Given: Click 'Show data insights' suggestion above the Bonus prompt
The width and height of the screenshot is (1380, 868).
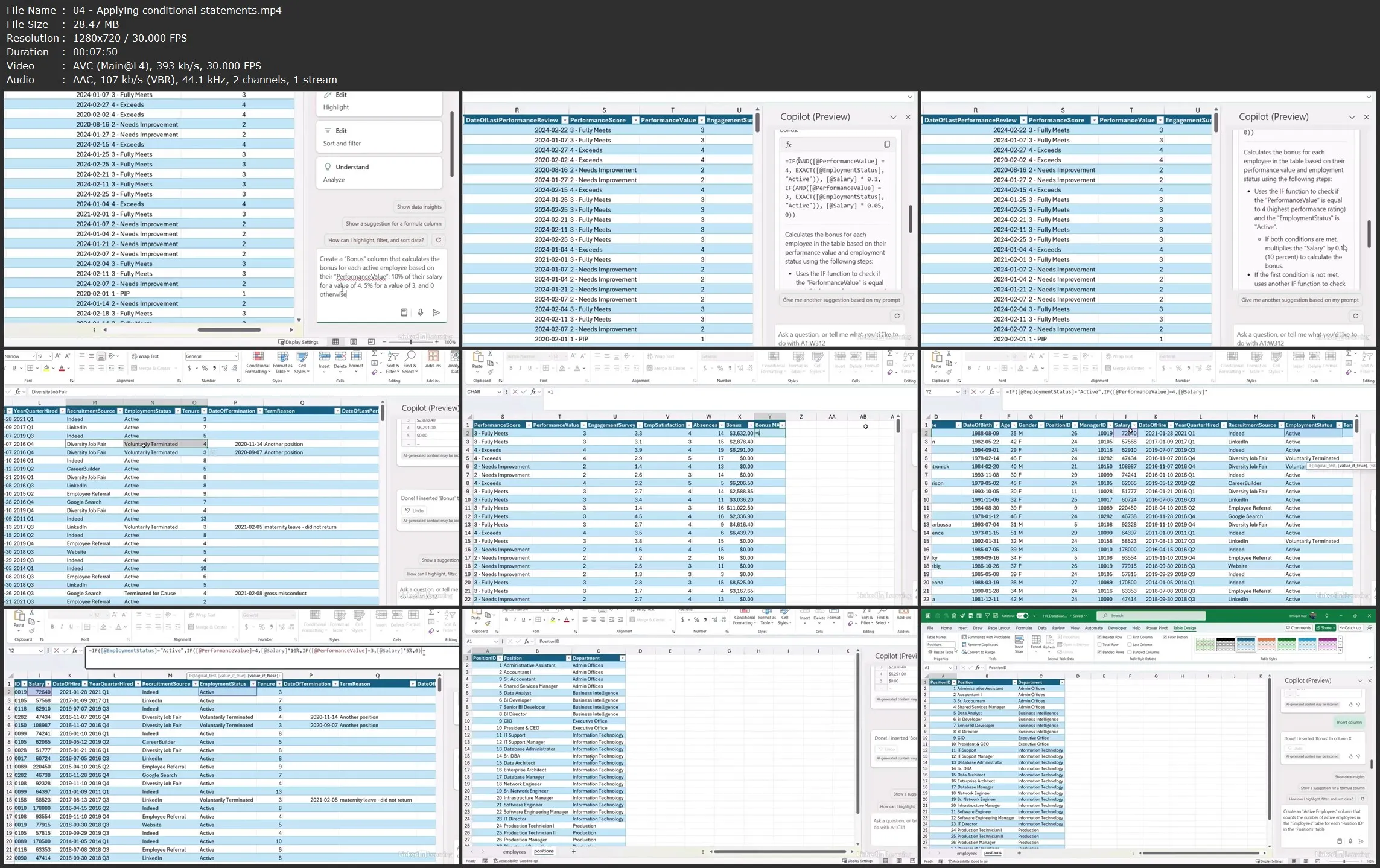Looking at the screenshot, I should (x=419, y=207).
